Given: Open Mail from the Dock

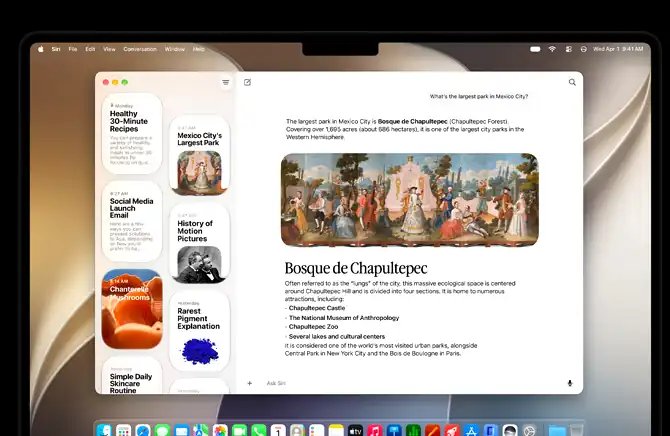Looking at the screenshot, I should click(x=181, y=430).
